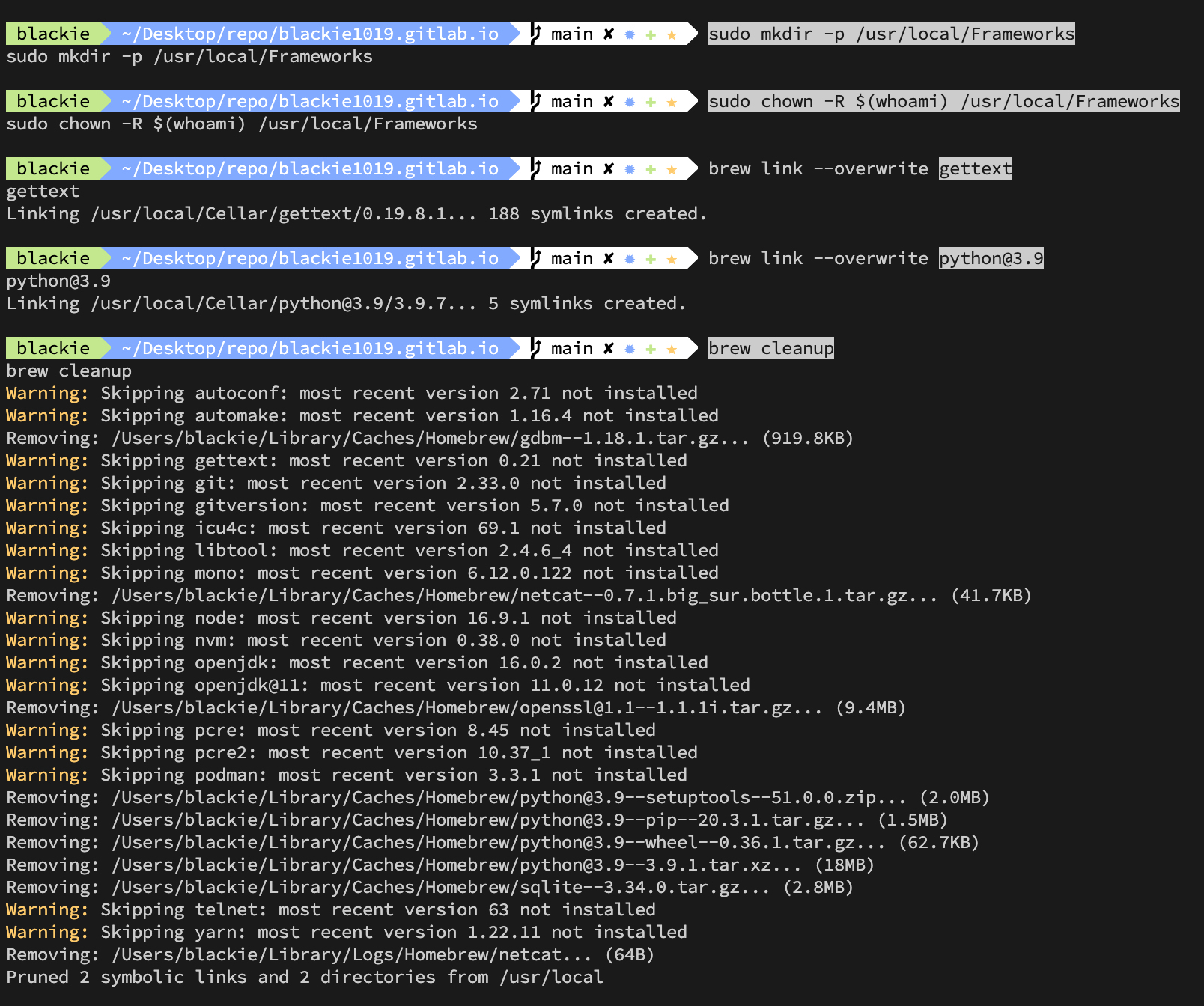This screenshot has height=1006, width=1204.
Task: Click the yellow star in the brew cleanup prompt
Action: pyautogui.click(x=672, y=349)
